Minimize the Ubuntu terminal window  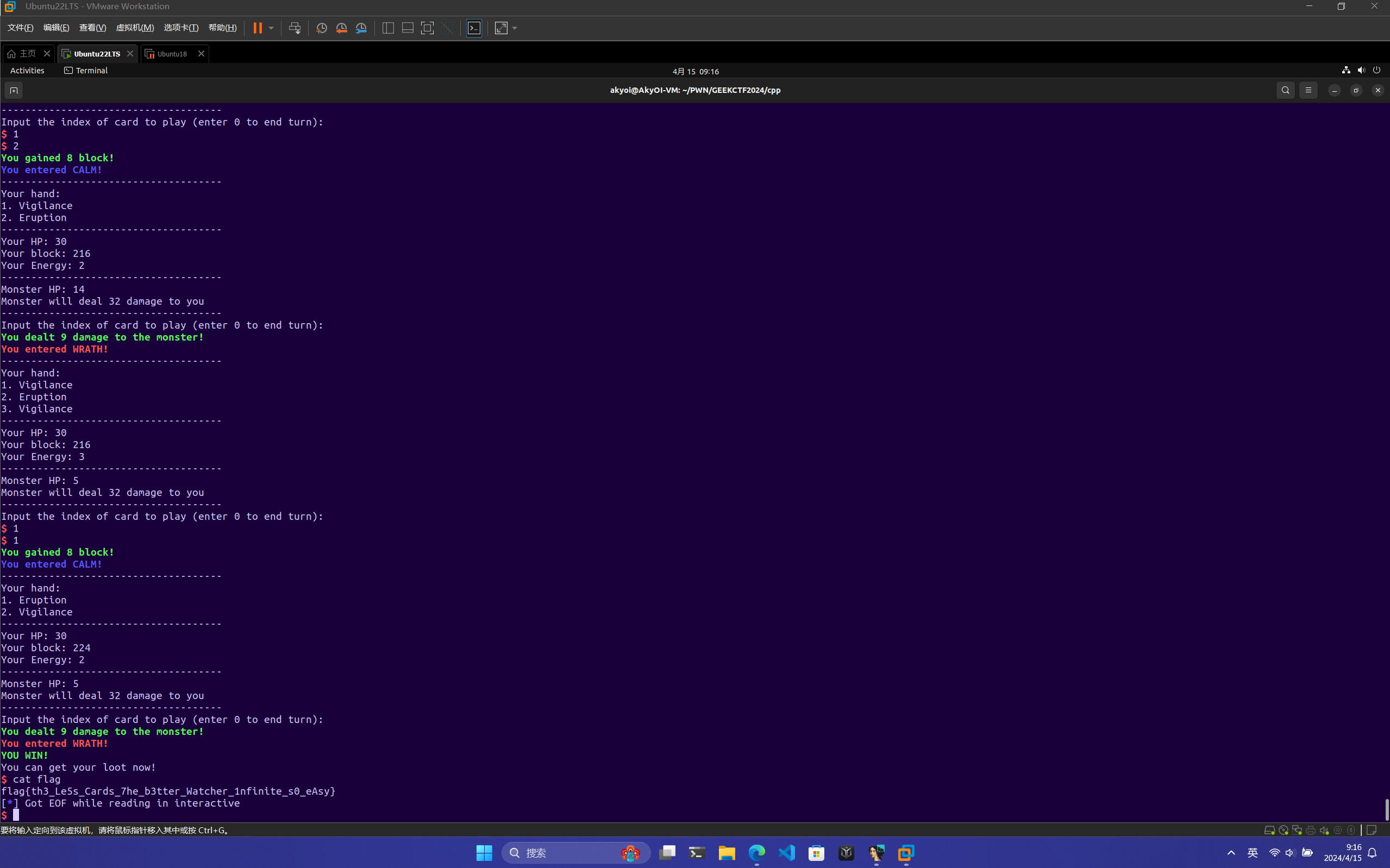tap(1335, 90)
